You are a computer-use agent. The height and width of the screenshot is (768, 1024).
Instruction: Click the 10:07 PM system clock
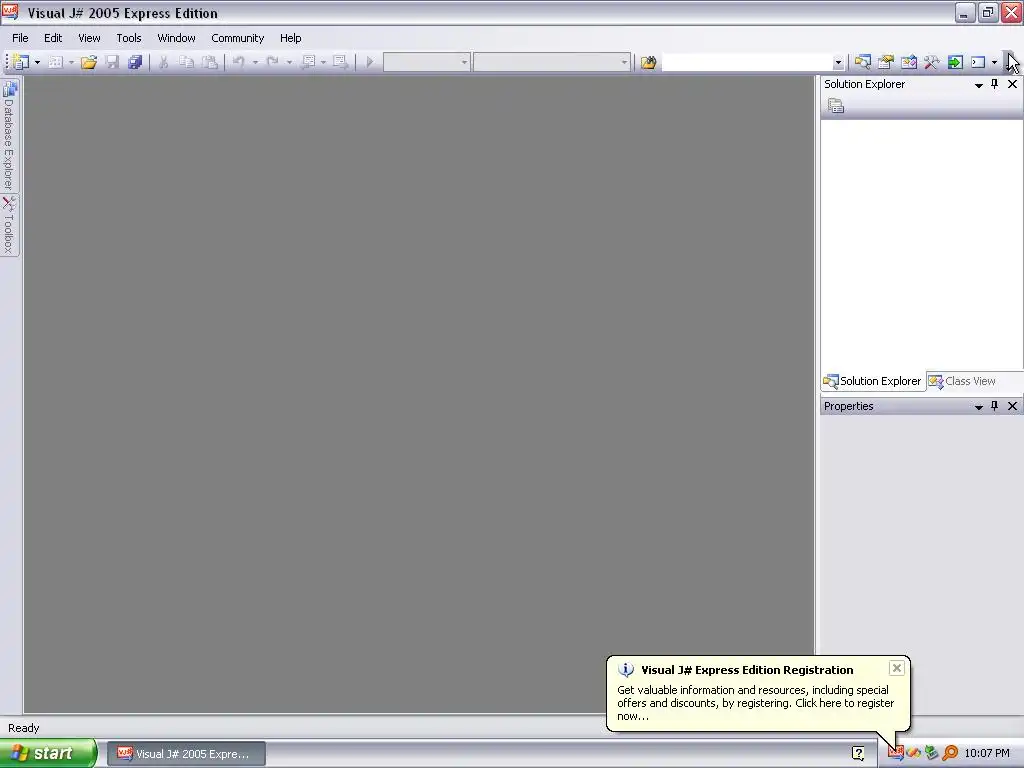pos(987,754)
